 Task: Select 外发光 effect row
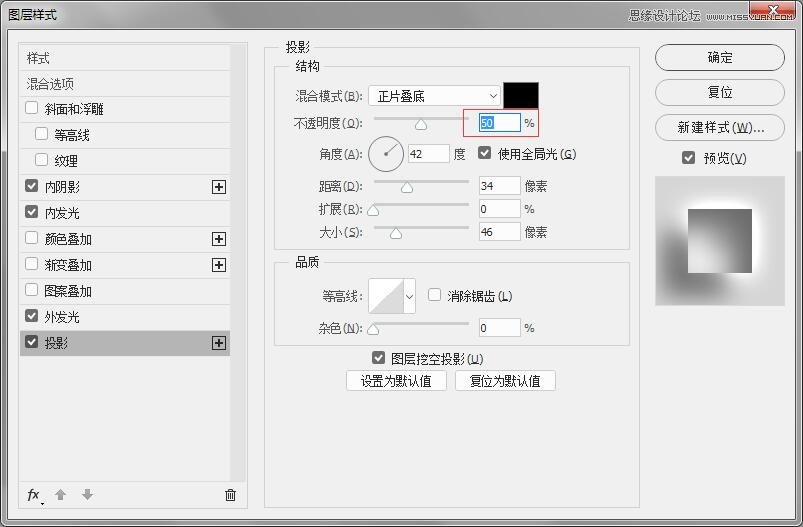click(124, 317)
